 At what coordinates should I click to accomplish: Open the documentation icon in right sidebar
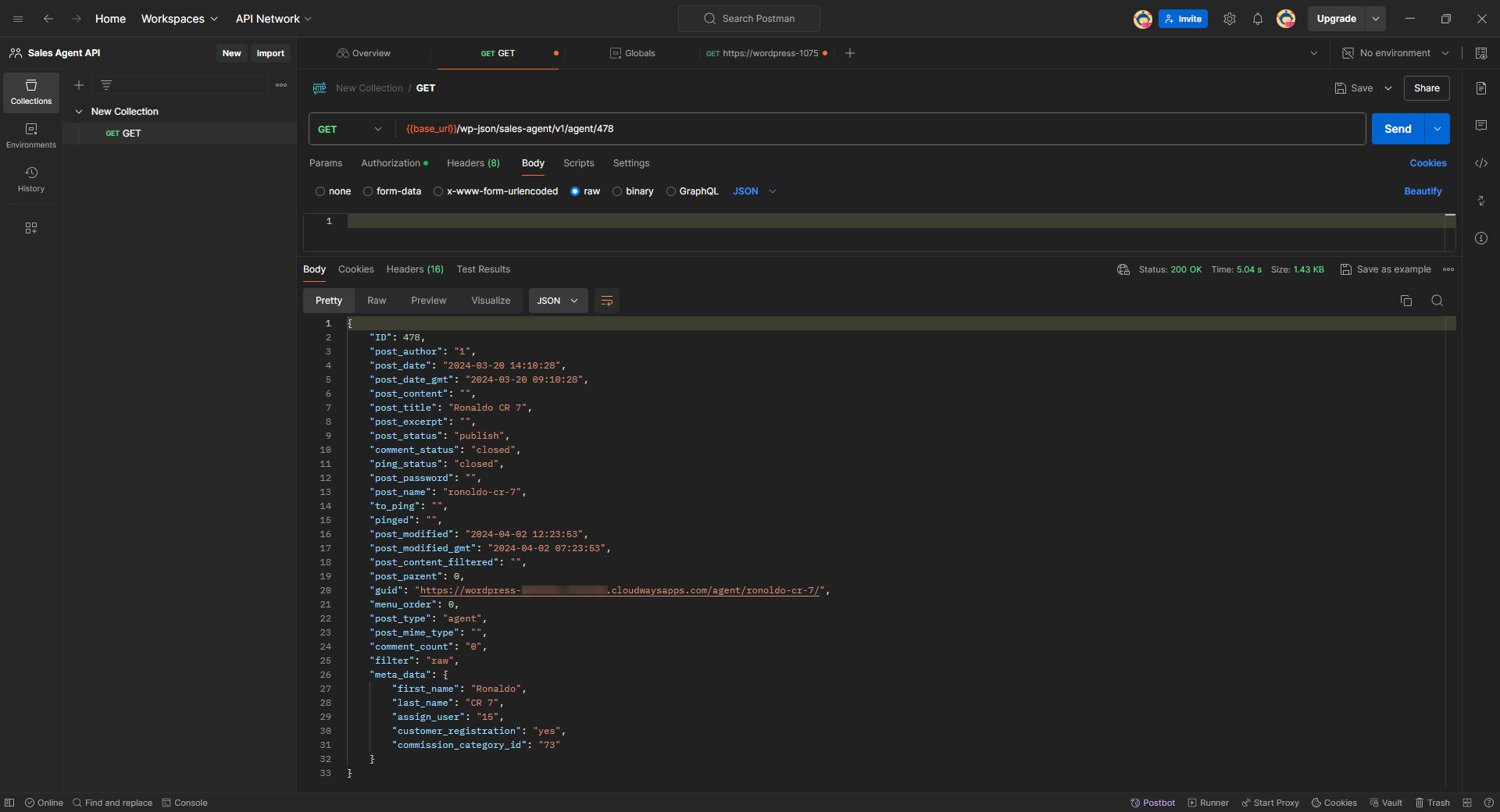click(1481, 88)
